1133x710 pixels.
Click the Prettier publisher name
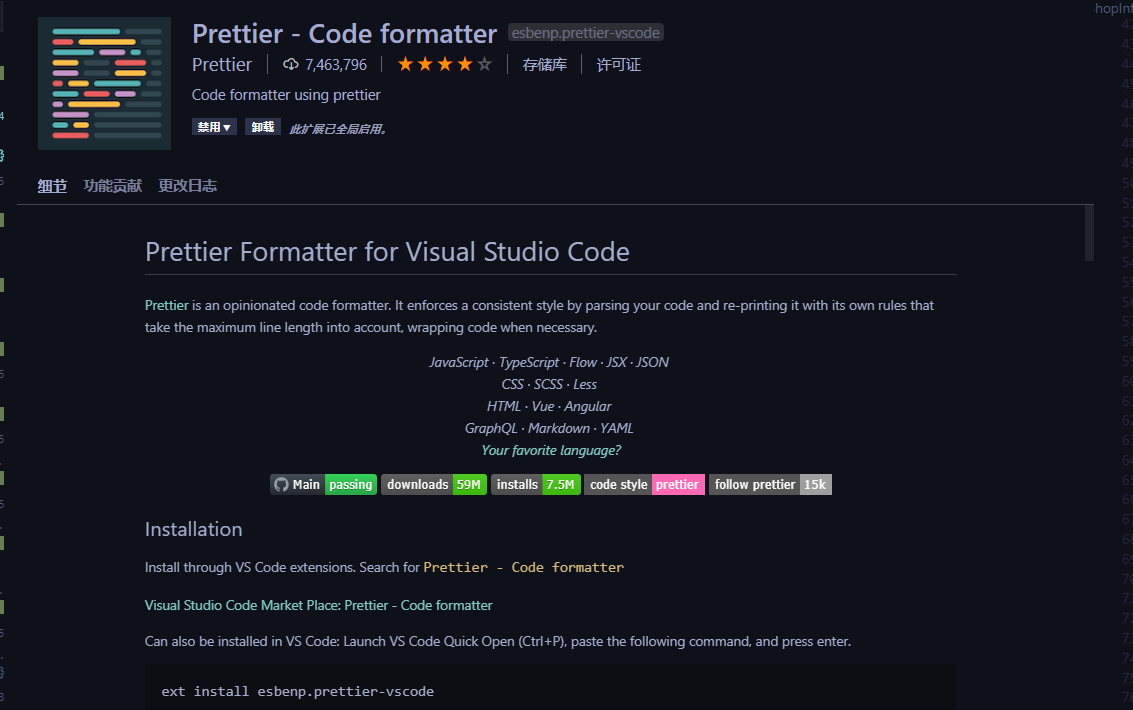coord(222,64)
